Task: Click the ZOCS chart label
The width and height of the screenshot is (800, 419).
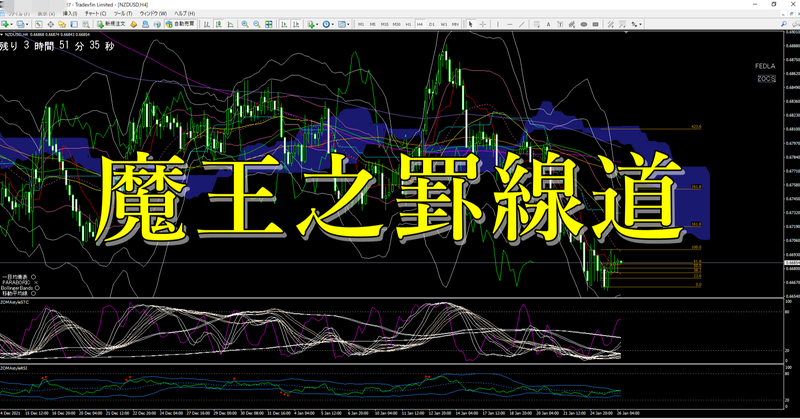Action: click(766, 79)
